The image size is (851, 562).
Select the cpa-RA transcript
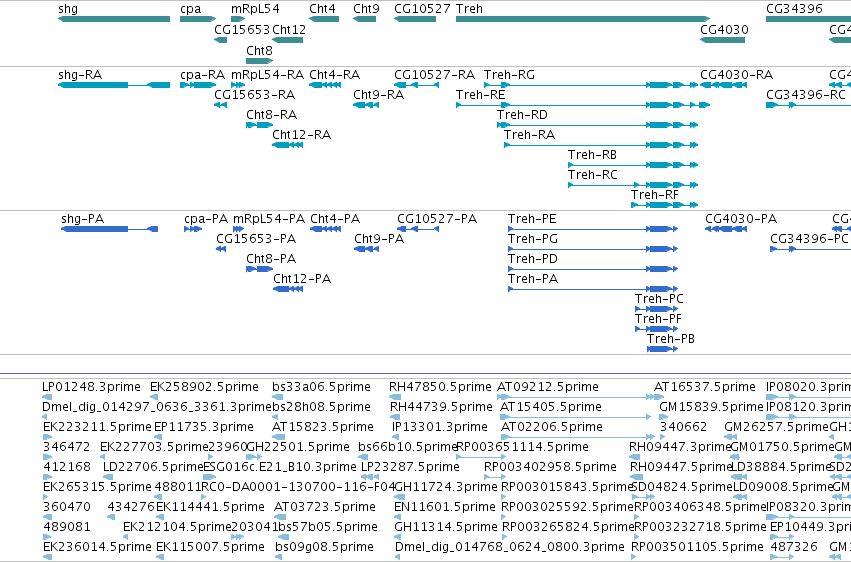click(198, 85)
